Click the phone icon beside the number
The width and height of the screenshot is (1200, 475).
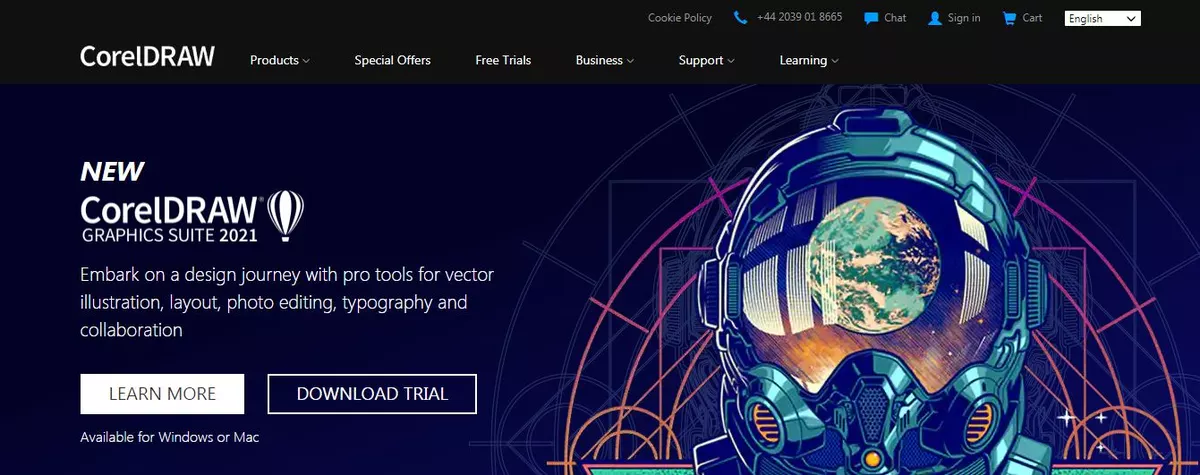click(740, 18)
